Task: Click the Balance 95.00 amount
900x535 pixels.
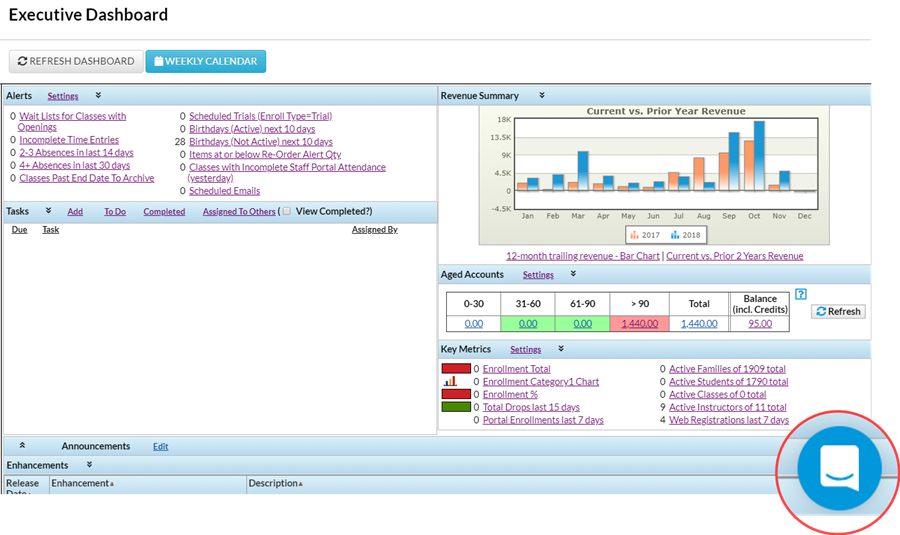Action: tap(760, 324)
